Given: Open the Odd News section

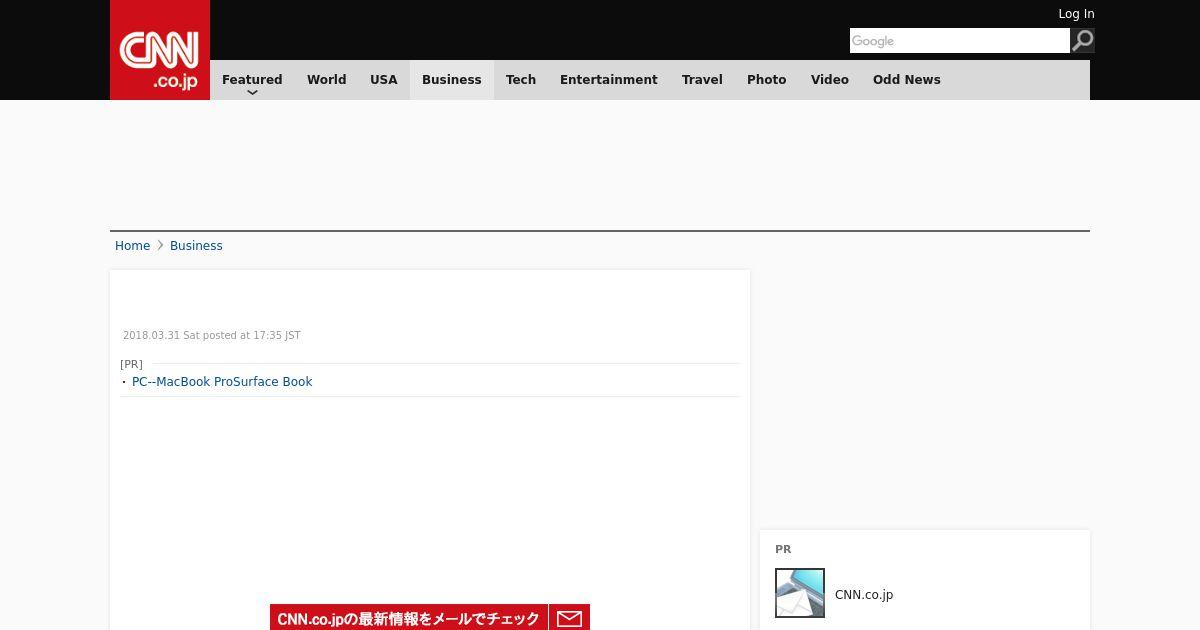Looking at the screenshot, I should coord(907,80).
